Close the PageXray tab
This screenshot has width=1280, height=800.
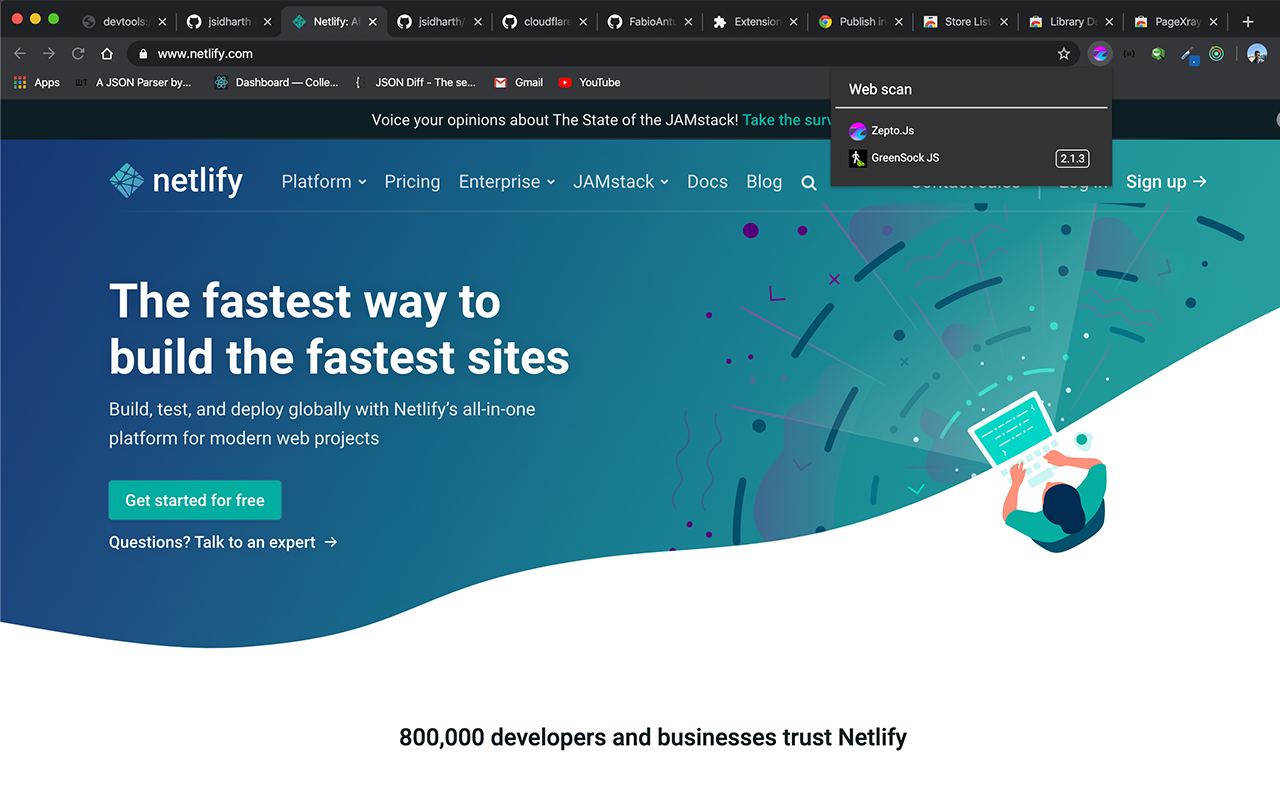coord(1214,21)
